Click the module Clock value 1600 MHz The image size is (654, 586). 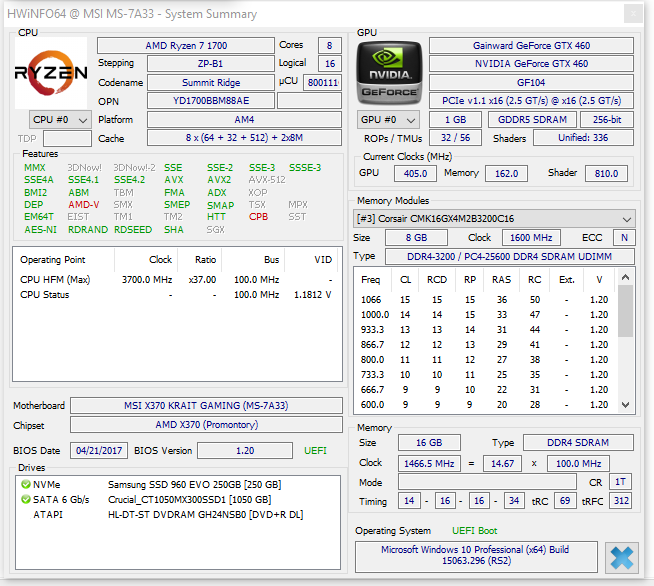531,238
